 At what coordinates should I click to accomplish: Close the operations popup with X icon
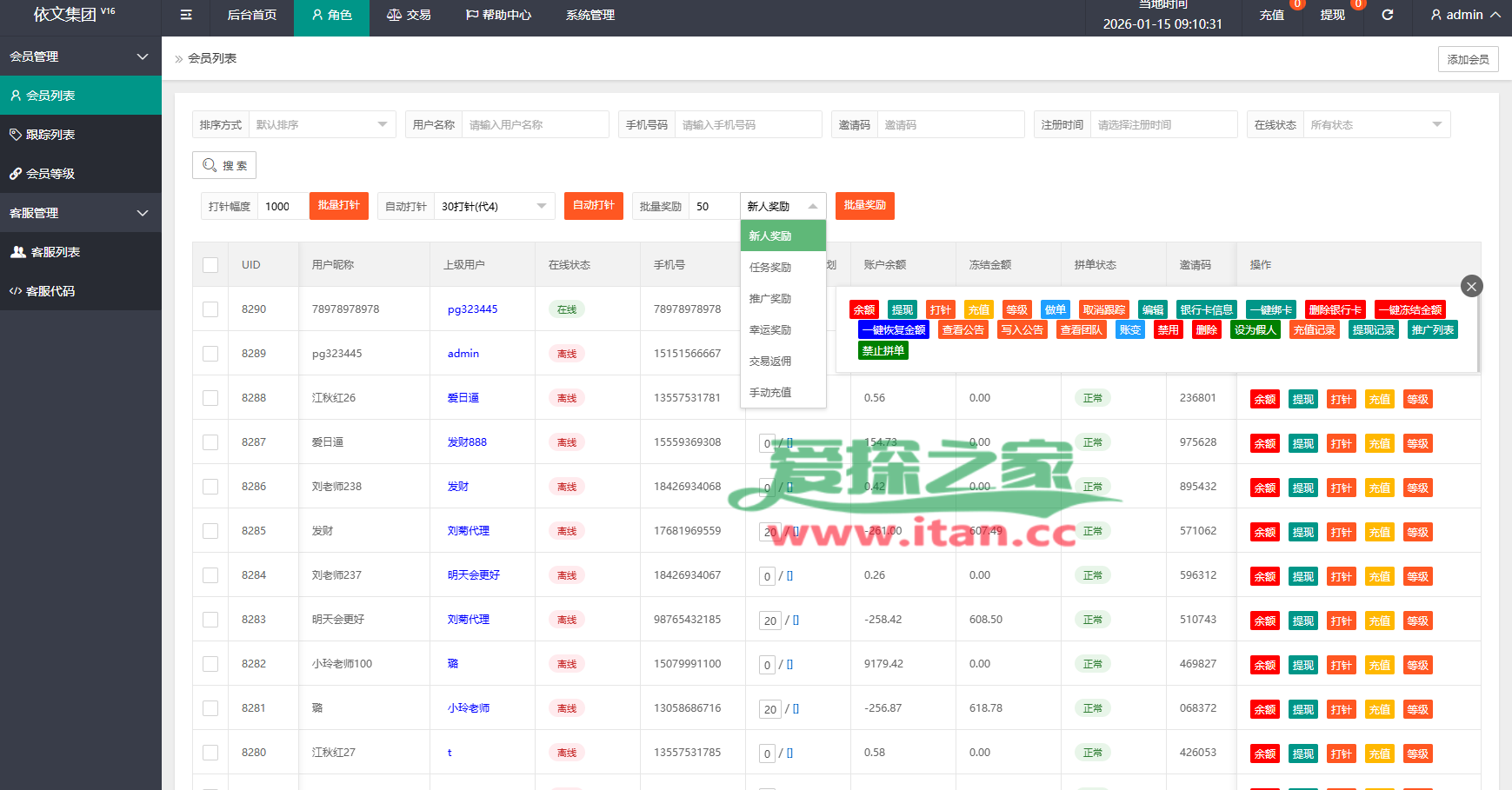pyautogui.click(x=1471, y=286)
